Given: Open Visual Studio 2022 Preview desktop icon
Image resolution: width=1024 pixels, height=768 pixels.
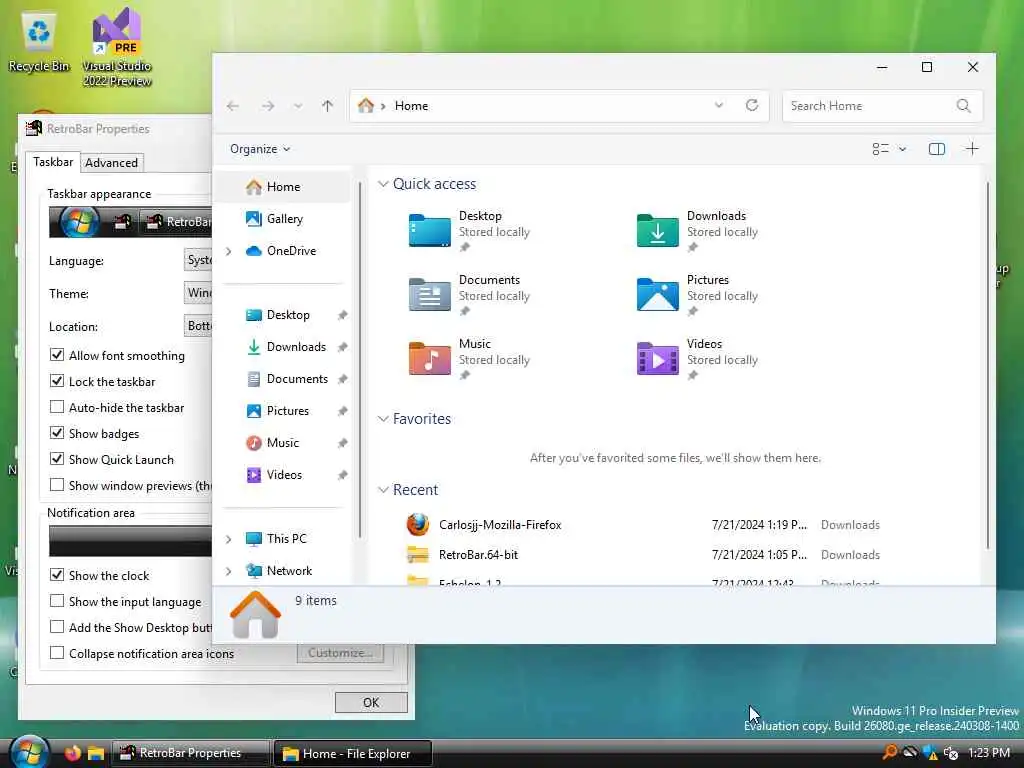Looking at the screenshot, I should (117, 47).
